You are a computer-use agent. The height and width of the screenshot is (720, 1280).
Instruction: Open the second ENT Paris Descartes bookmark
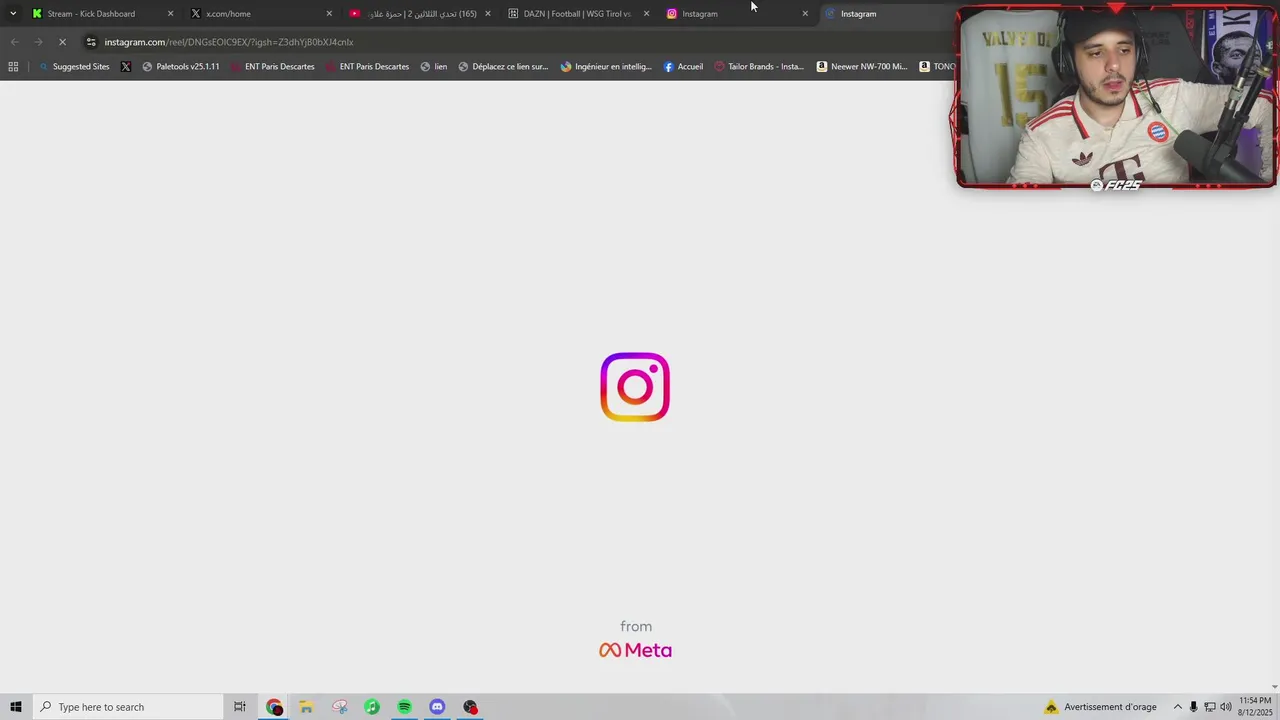(x=366, y=67)
